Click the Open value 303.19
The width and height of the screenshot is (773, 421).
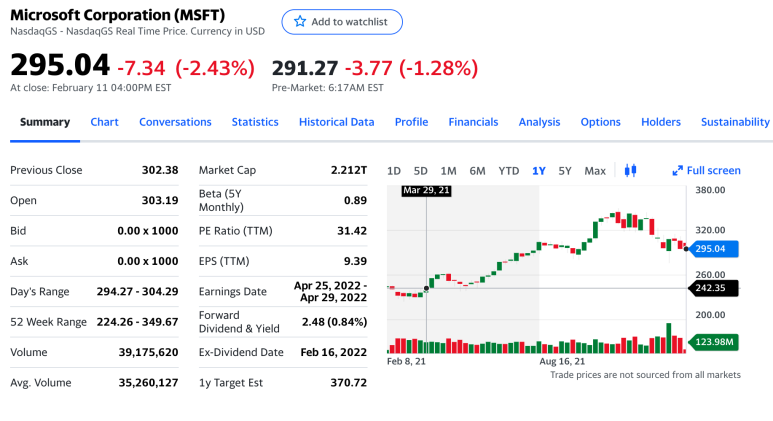click(160, 201)
